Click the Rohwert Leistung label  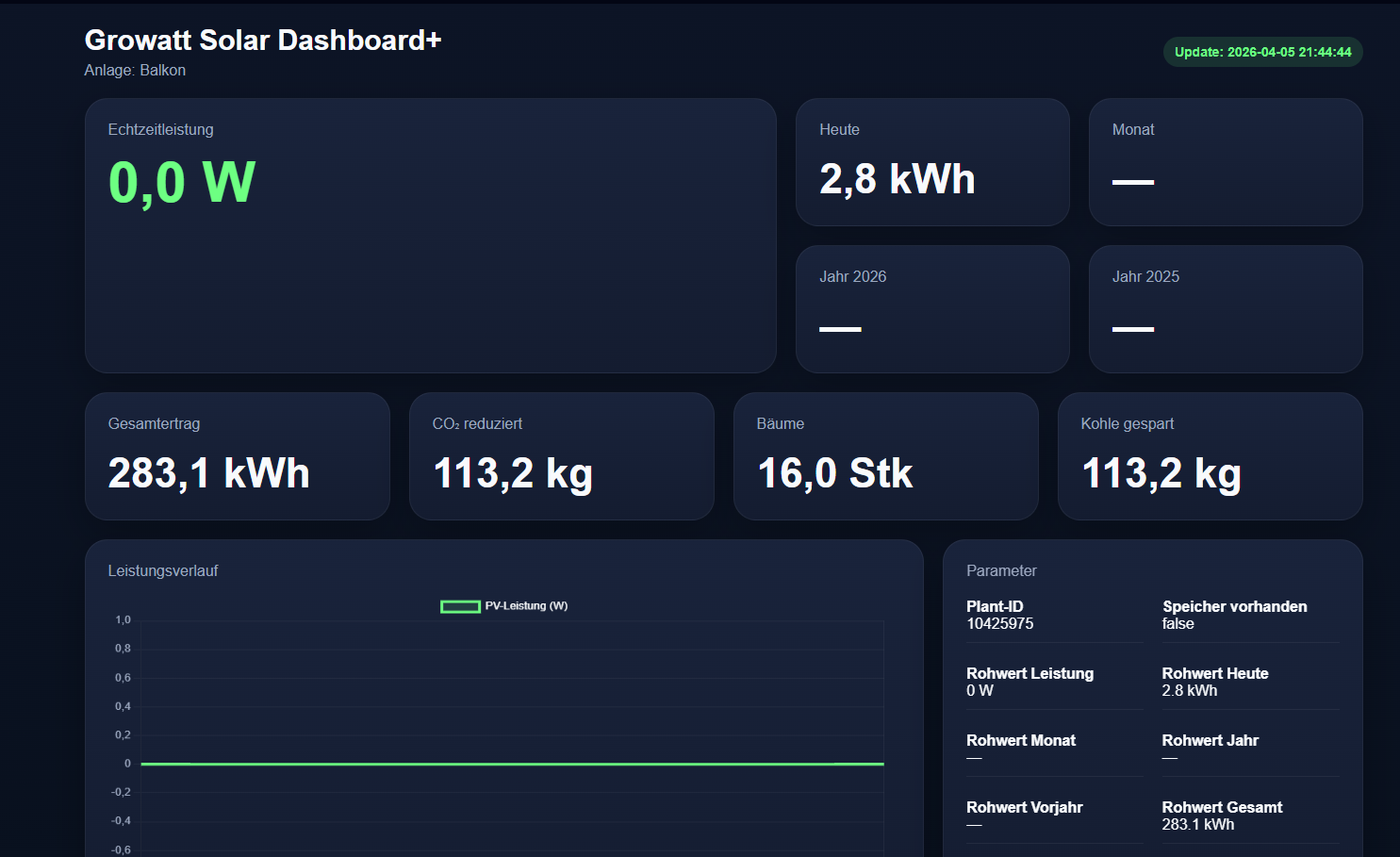click(1029, 674)
